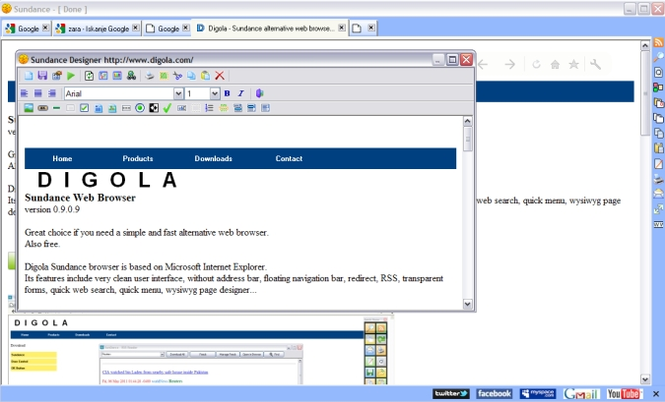The image size is (665, 402).
Task: Open the Facebook shortcut in bottom bar
Action: pos(494,394)
